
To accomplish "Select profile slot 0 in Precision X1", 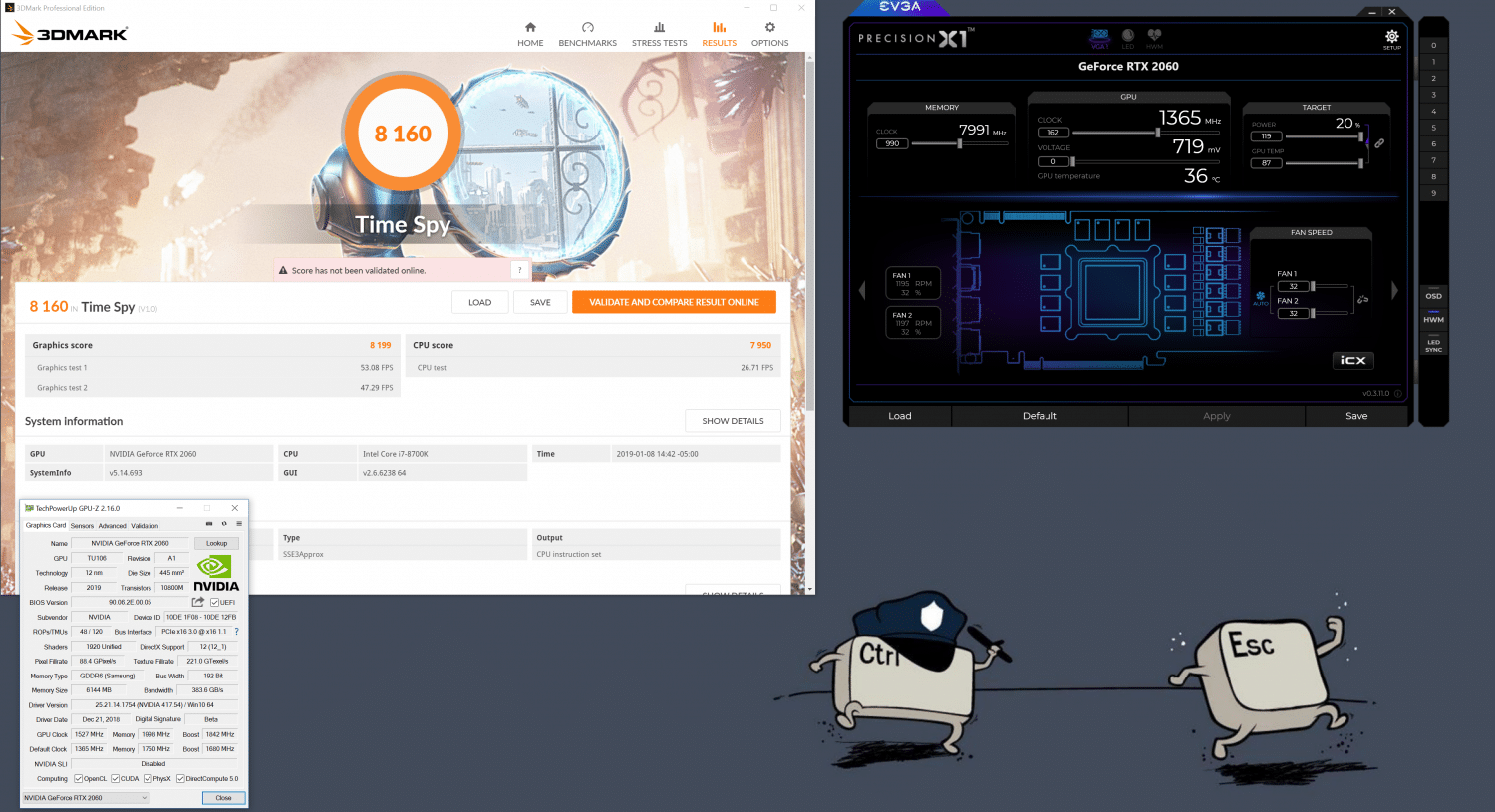I will pyautogui.click(x=1433, y=46).
